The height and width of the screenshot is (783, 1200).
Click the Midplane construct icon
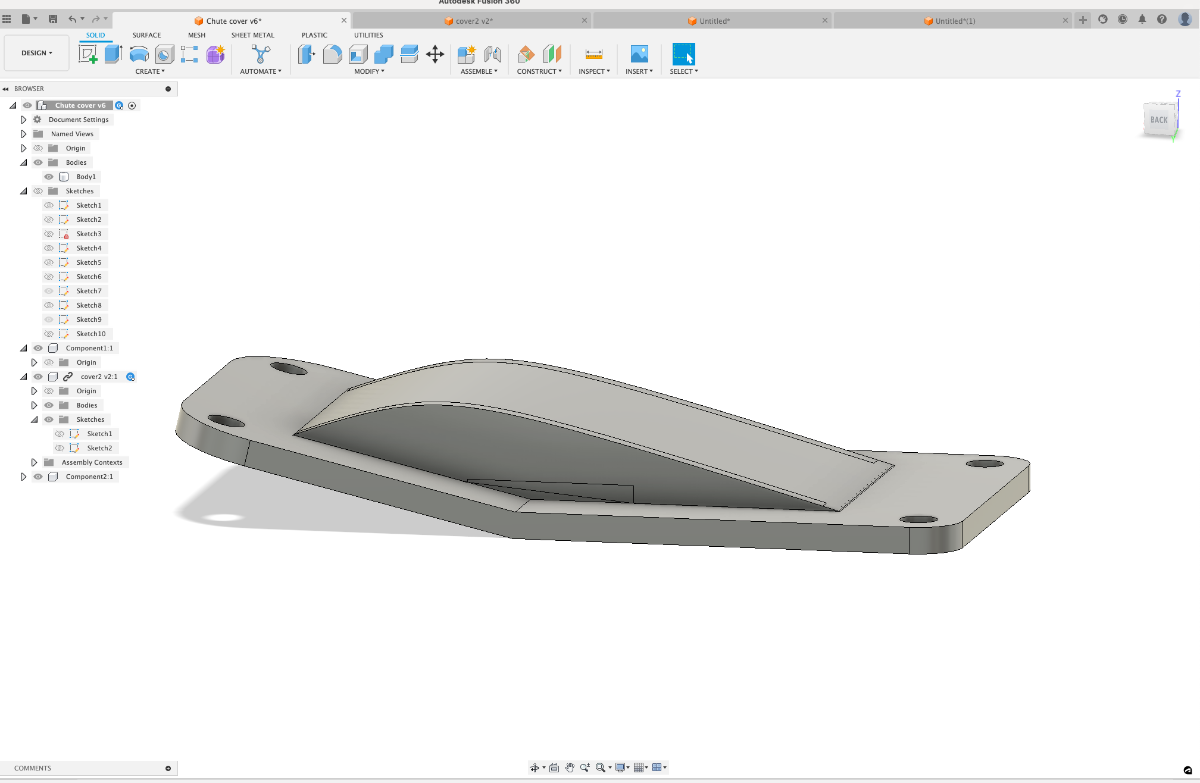tap(552, 55)
